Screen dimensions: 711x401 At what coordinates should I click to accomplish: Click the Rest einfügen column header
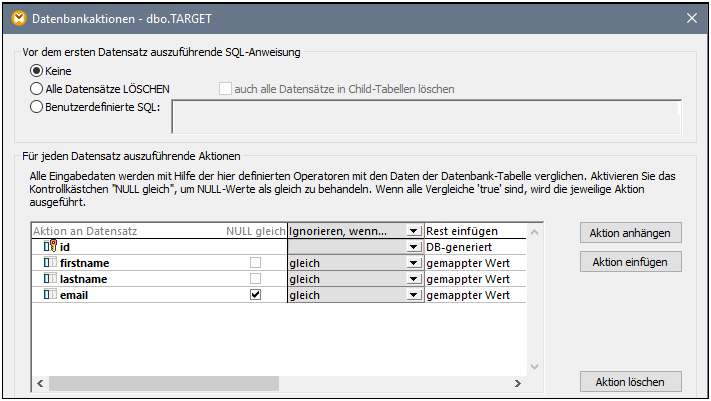pos(475,231)
